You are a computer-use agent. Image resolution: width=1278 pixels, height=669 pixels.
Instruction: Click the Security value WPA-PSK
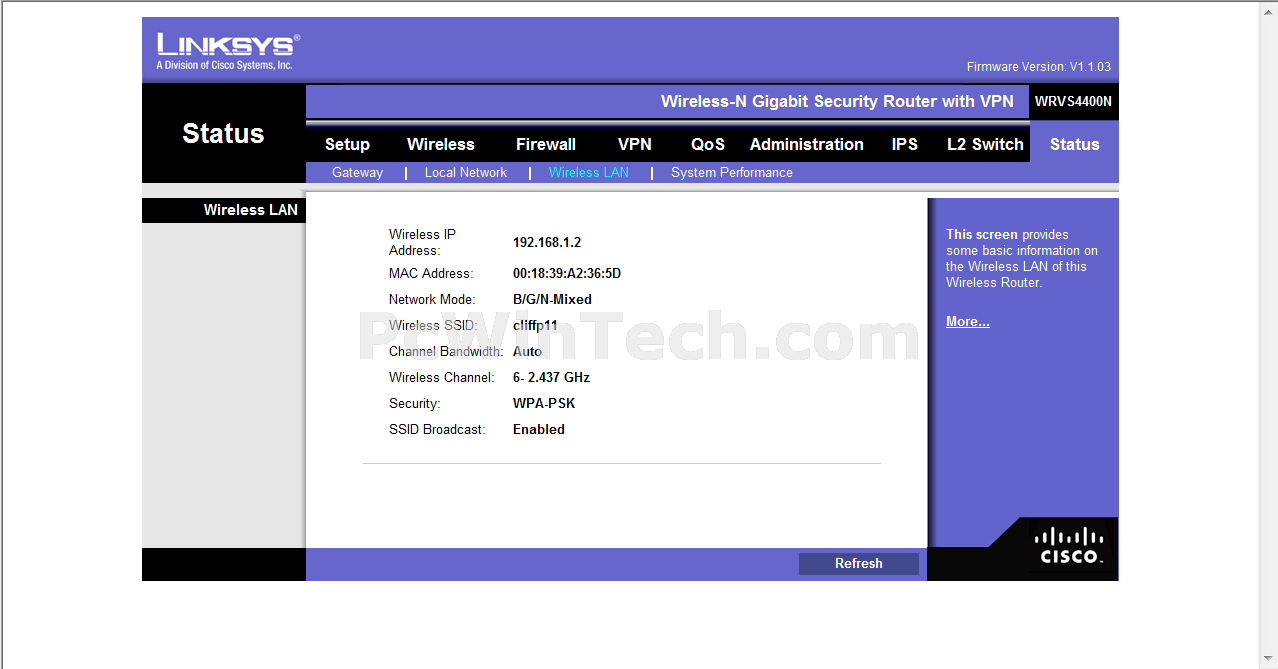pyautogui.click(x=544, y=403)
